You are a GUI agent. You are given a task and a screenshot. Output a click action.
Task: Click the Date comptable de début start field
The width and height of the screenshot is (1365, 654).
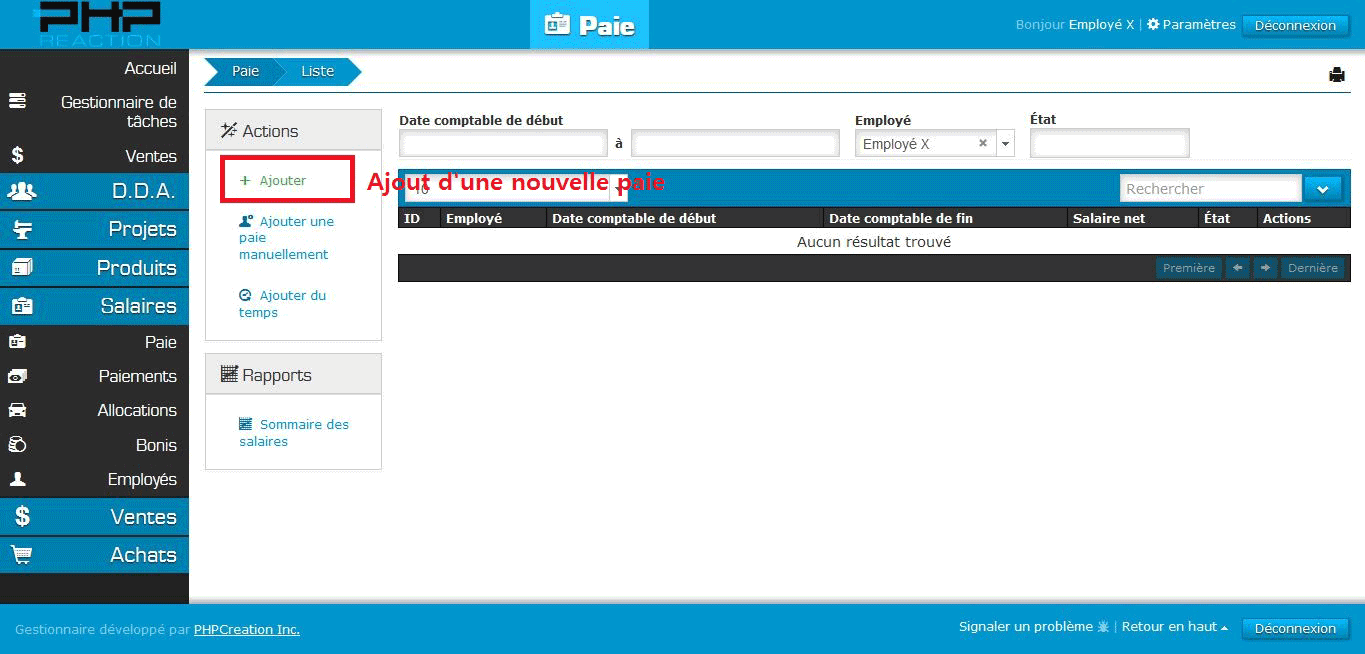(x=503, y=144)
